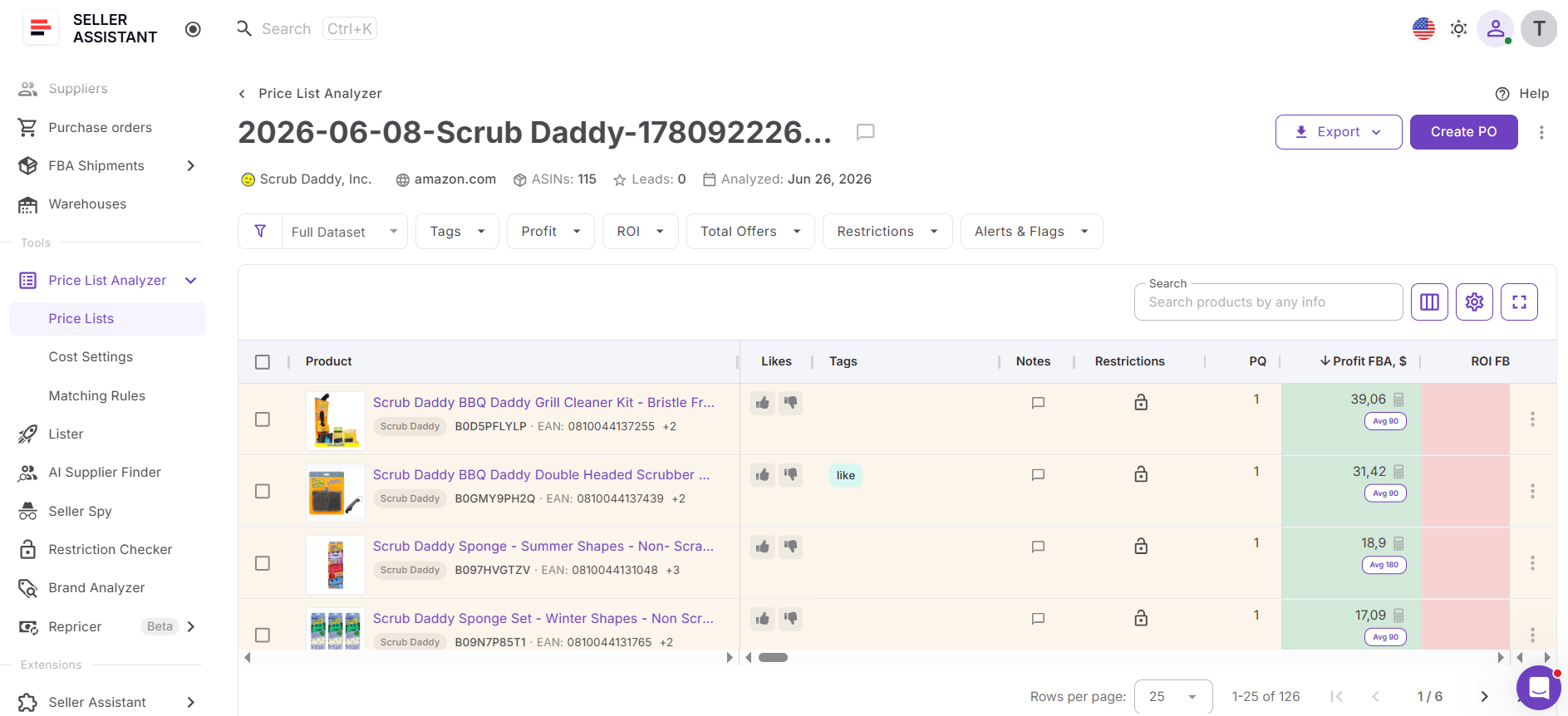The image size is (1568, 716).
Task: Check the BBQ Daddy Double Headed Scrubber row
Action: coord(263,492)
